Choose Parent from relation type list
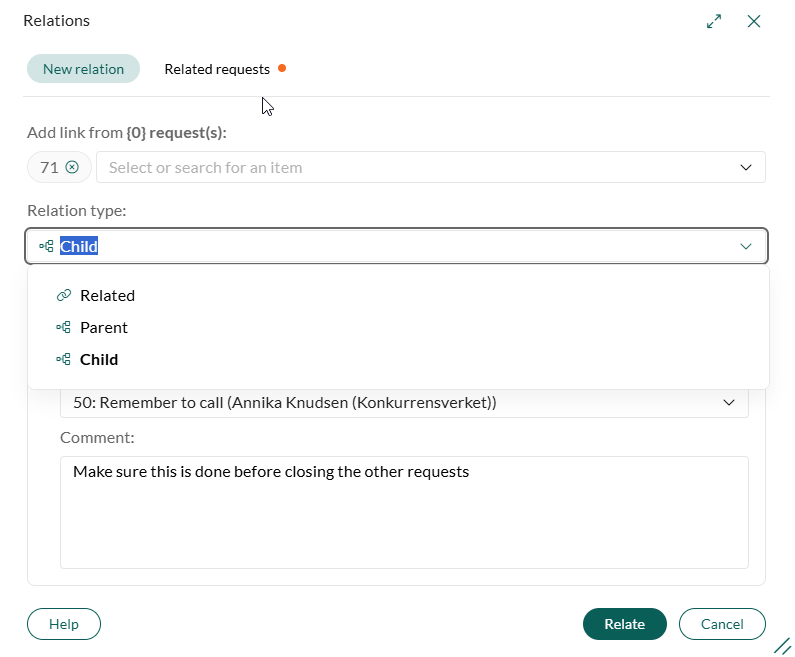This screenshot has width=795, height=657. pos(104,327)
